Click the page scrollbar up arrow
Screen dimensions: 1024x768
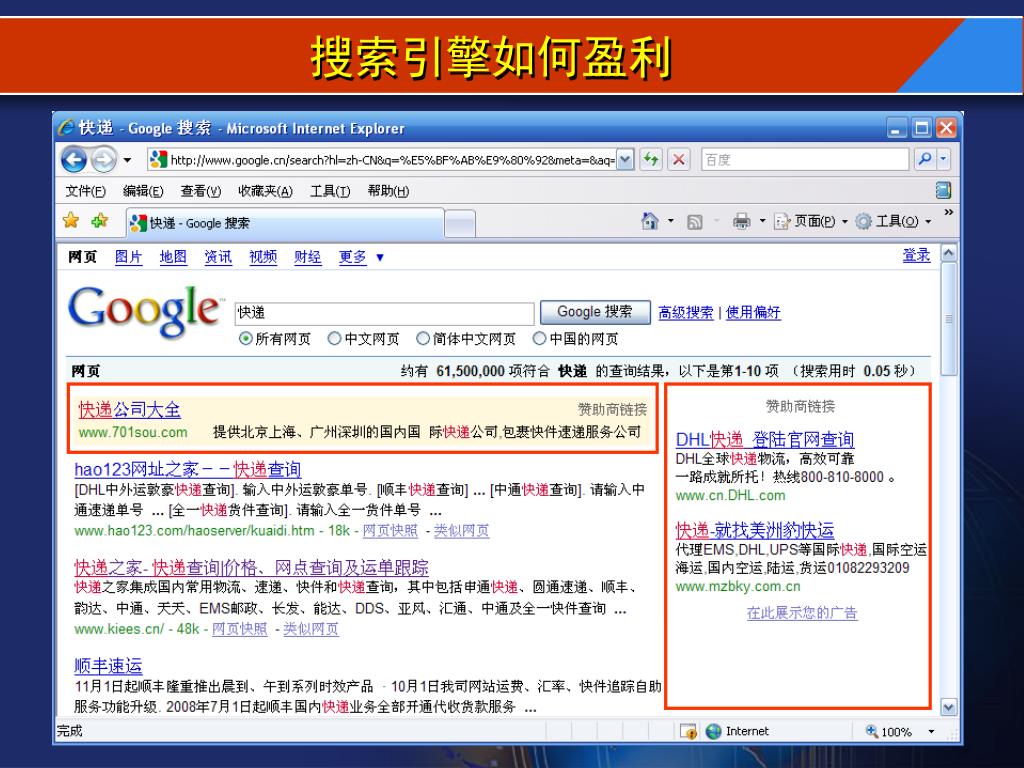[948, 253]
